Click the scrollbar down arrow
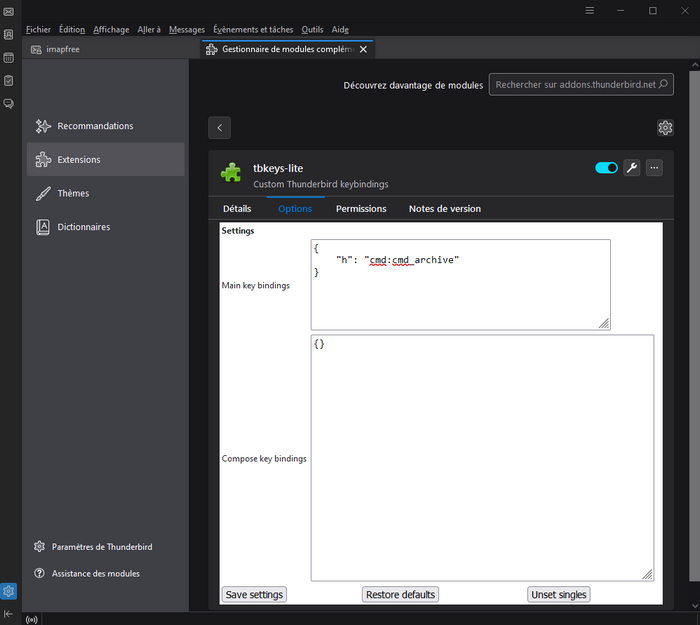 tap(695, 606)
